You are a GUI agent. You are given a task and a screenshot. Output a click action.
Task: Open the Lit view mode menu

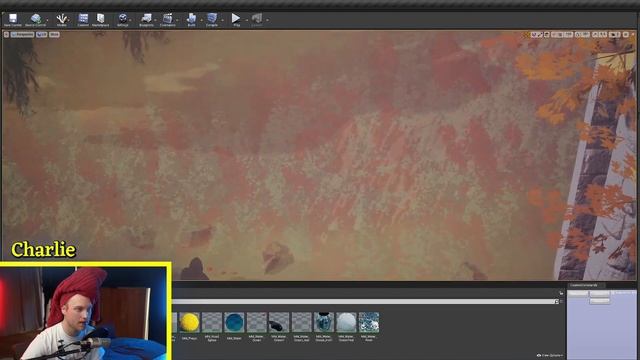coord(42,35)
